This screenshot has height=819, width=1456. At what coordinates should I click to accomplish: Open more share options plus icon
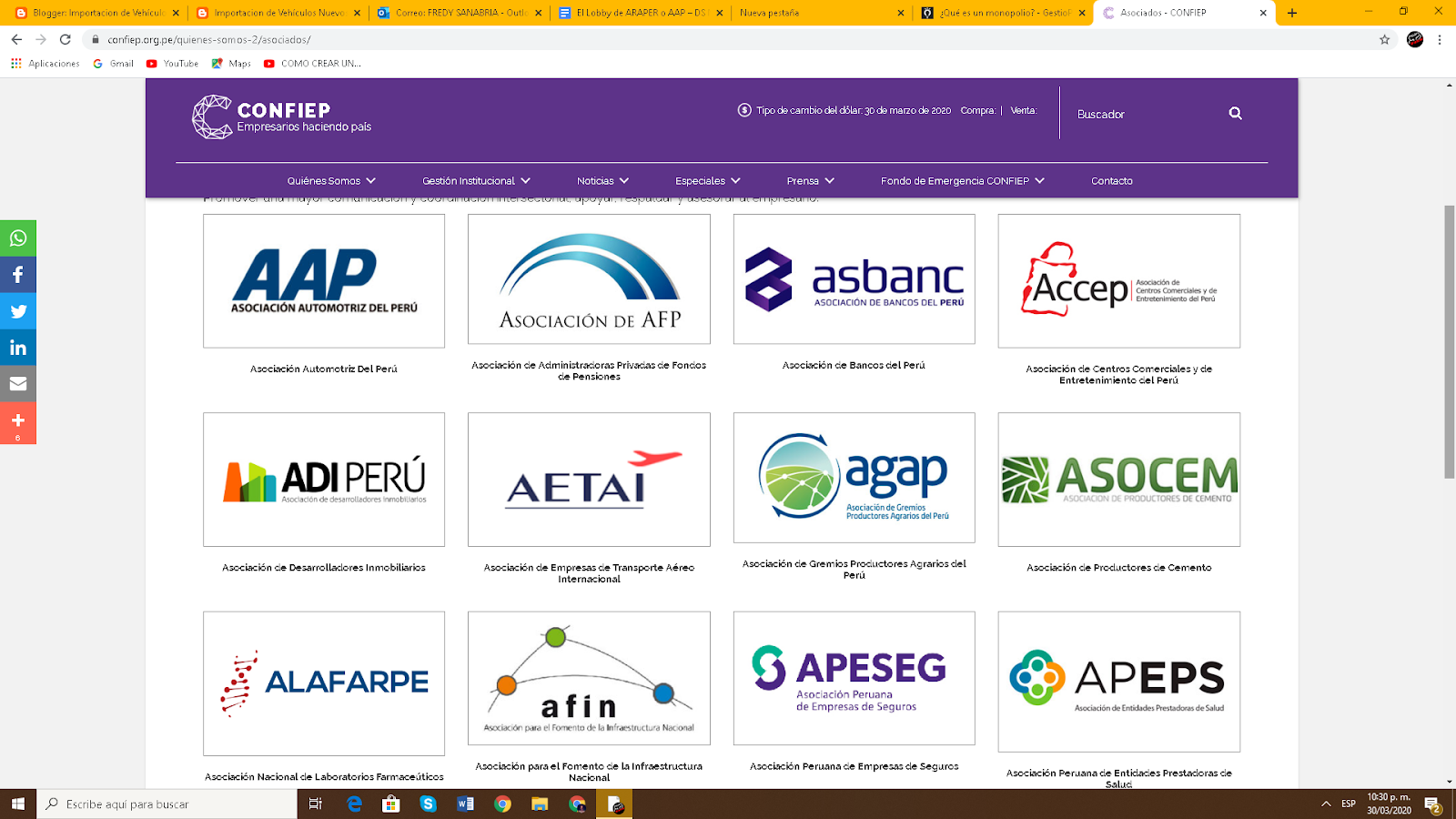coord(18,423)
